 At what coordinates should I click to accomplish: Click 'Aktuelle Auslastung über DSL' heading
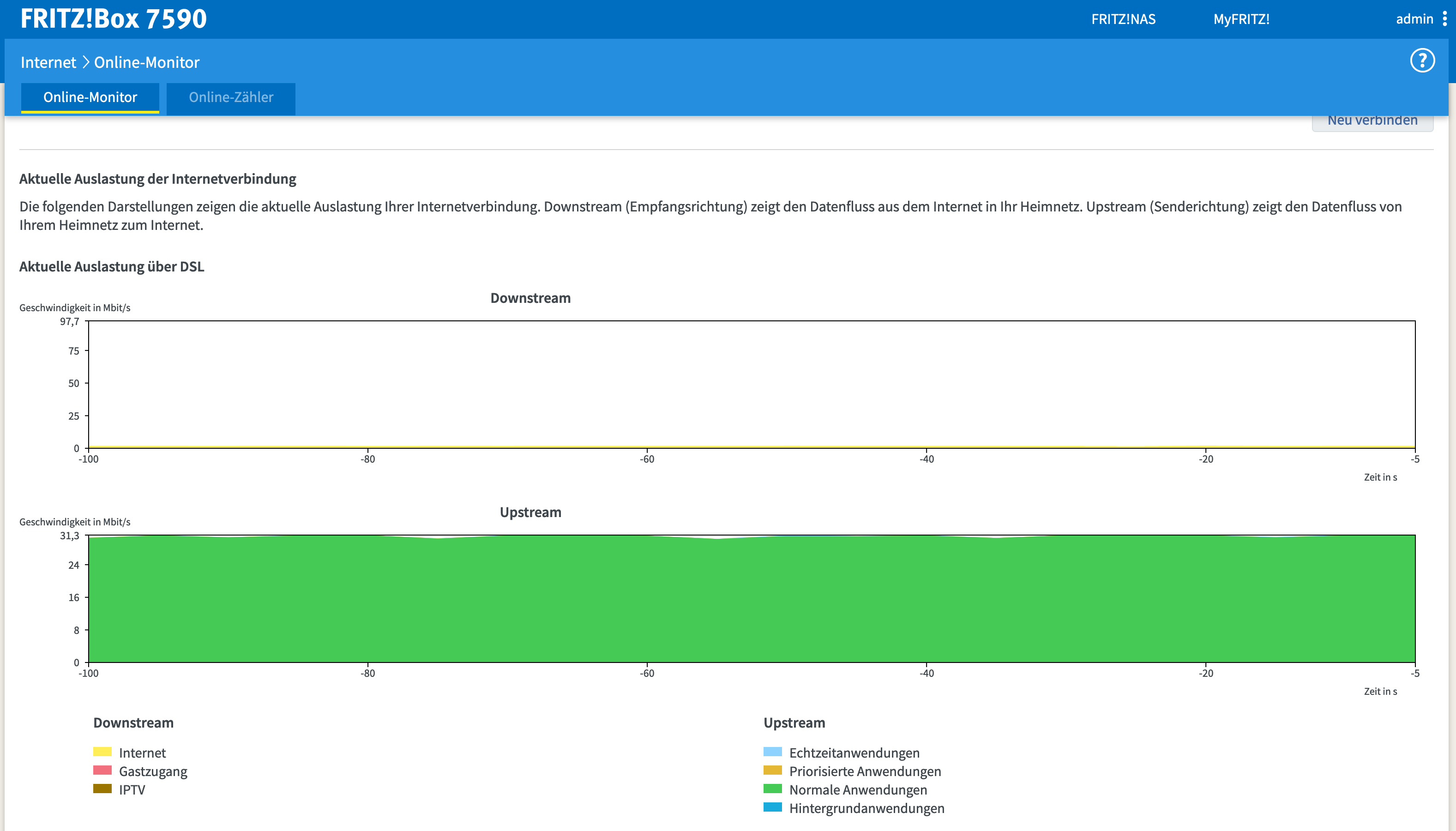pos(112,267)
